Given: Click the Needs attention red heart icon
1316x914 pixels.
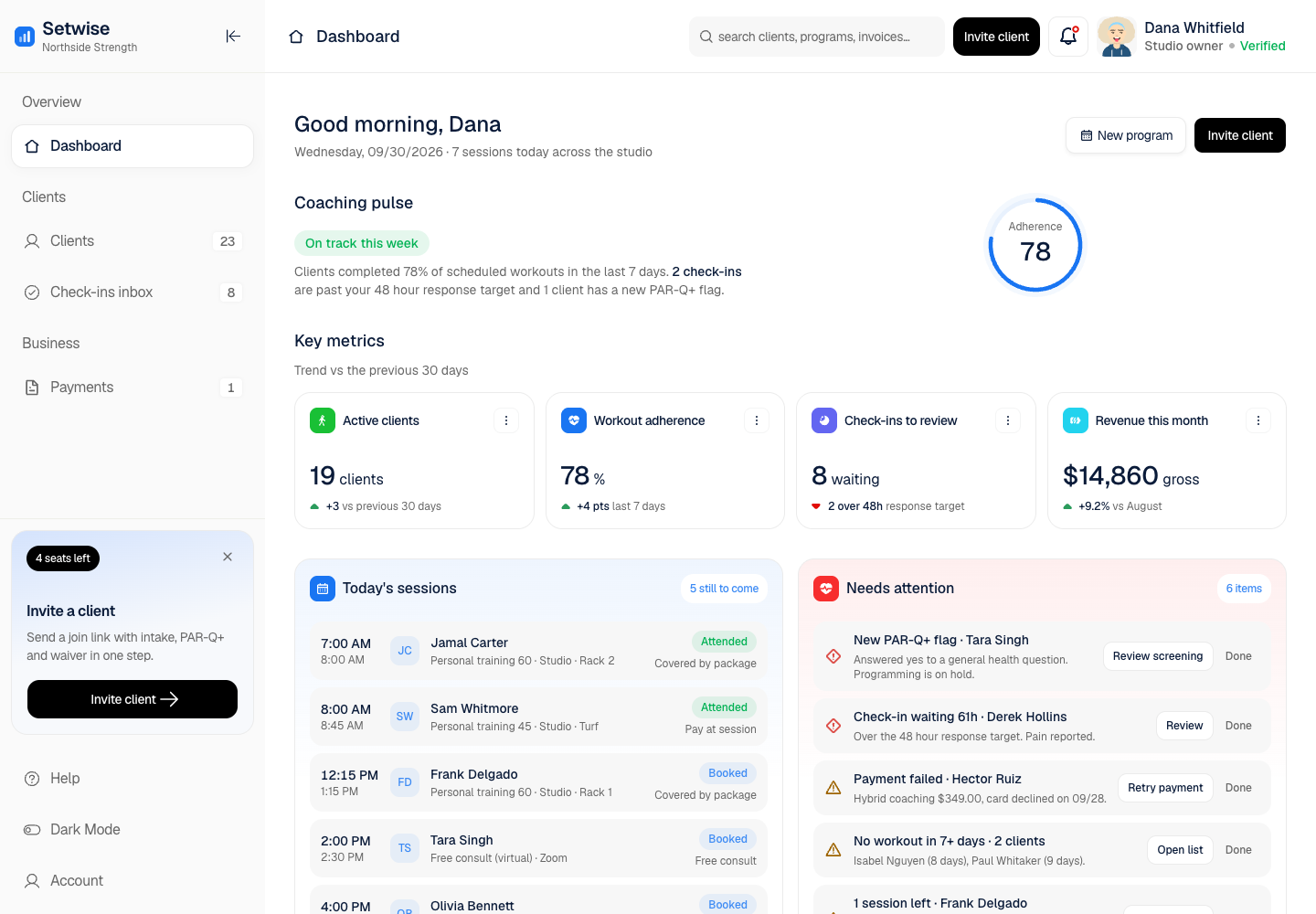Looking at the screenshot, I should pyautogui.click(x=826, y=589).
